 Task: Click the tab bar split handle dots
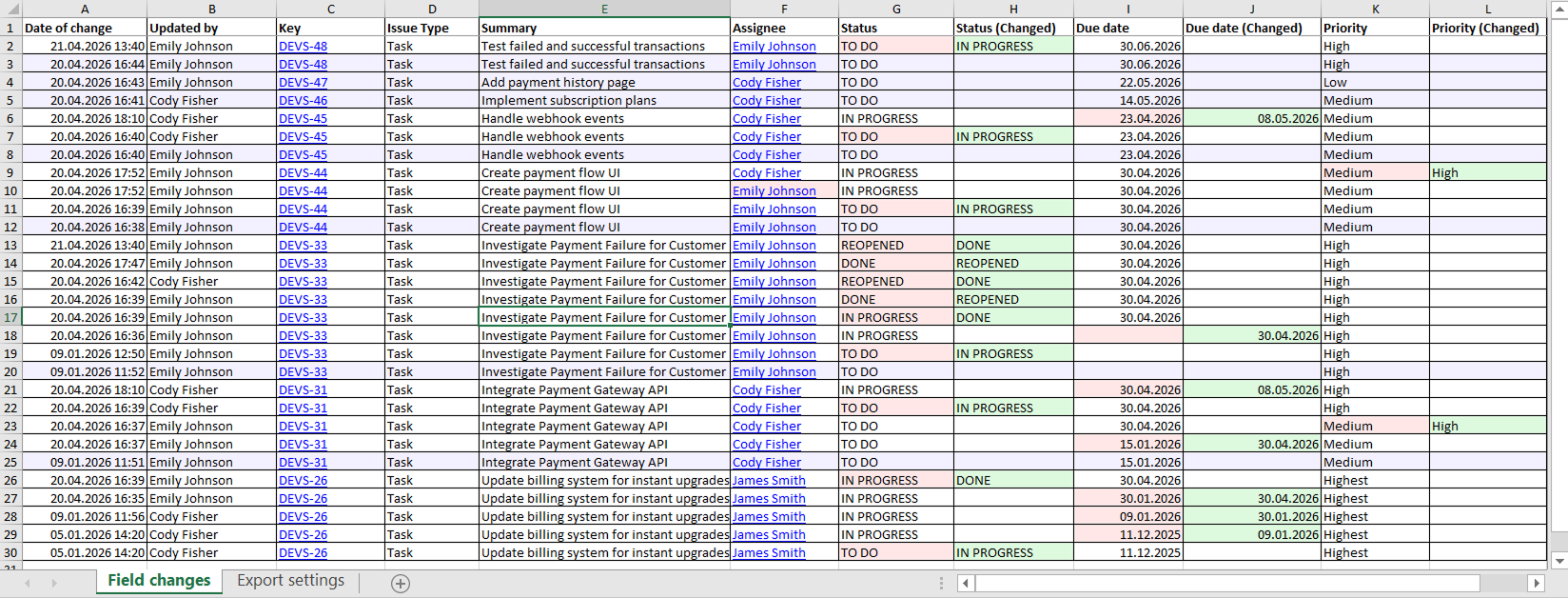tap(941, 583)
